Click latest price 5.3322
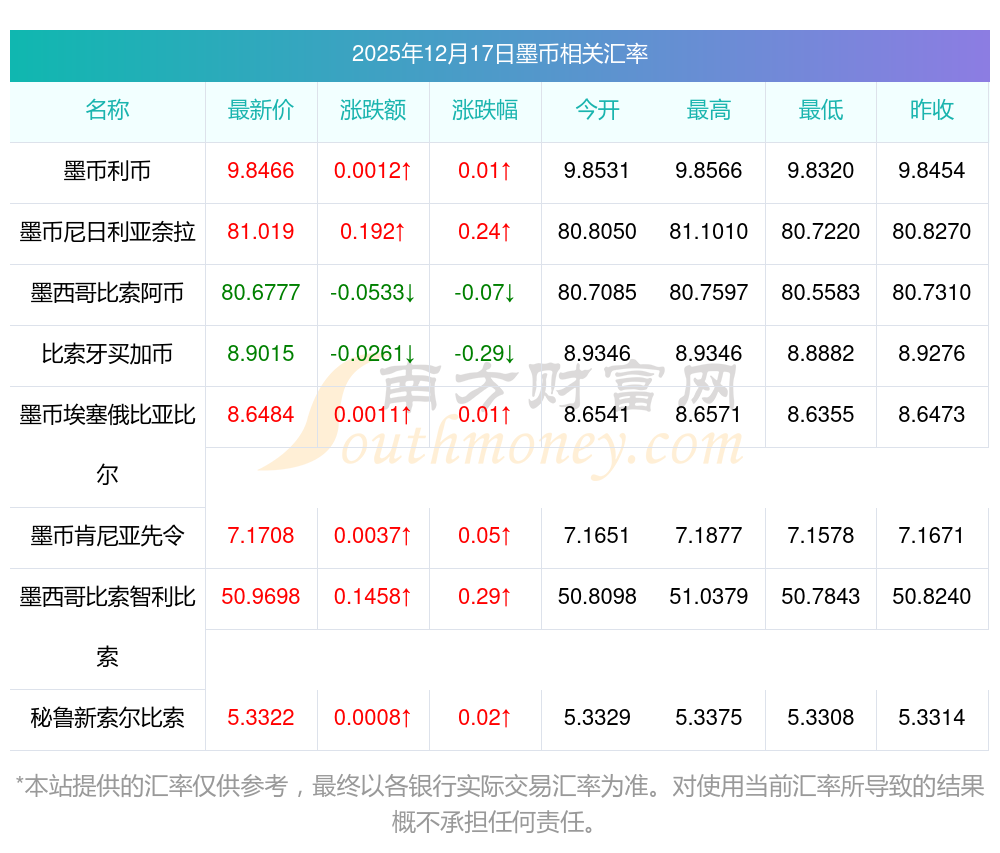Image resolution: width=1000 pixels, height=853 pixels. pyautogui.click(x=260, y=718)
